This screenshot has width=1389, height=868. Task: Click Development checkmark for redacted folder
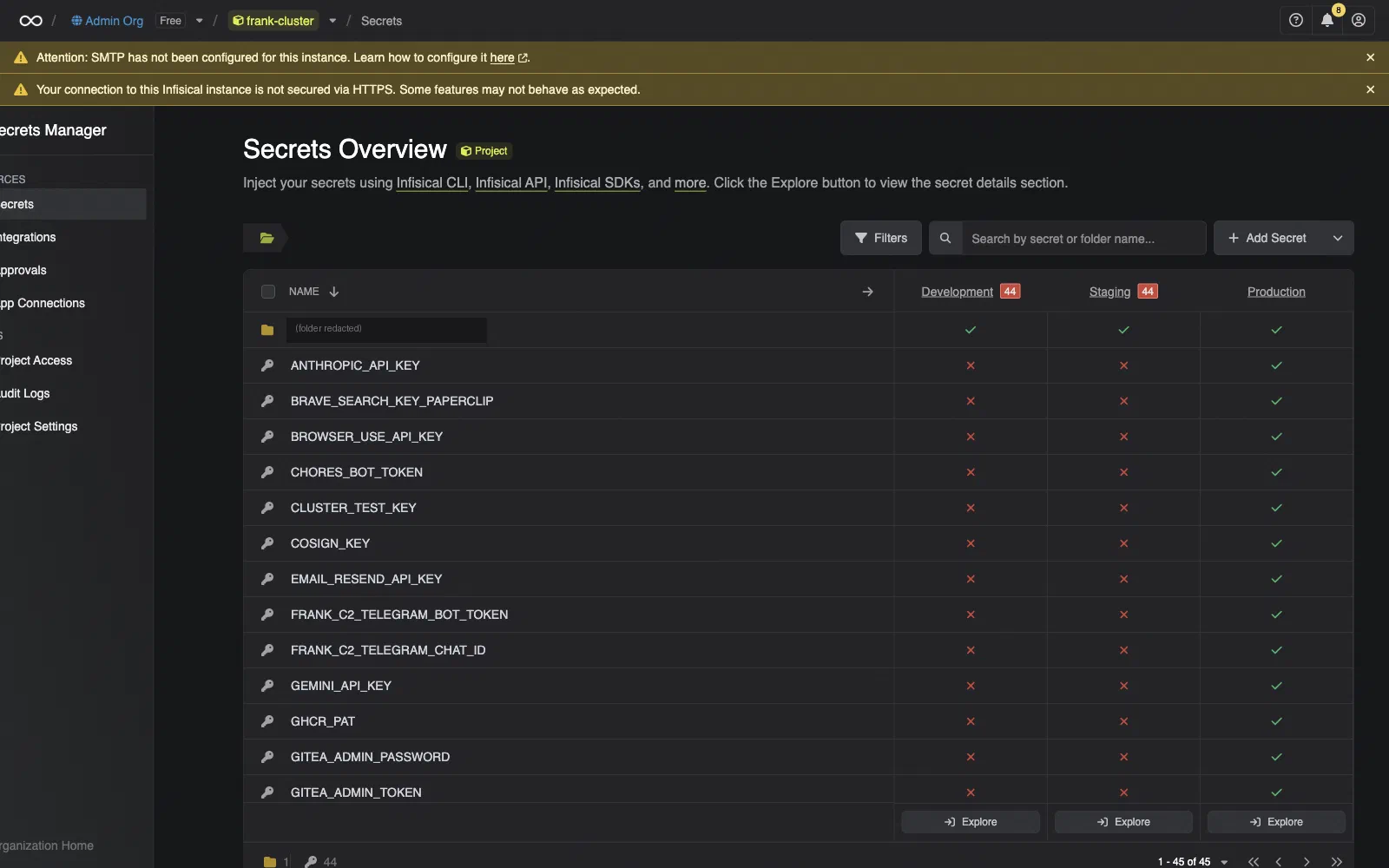coord(971,330)
